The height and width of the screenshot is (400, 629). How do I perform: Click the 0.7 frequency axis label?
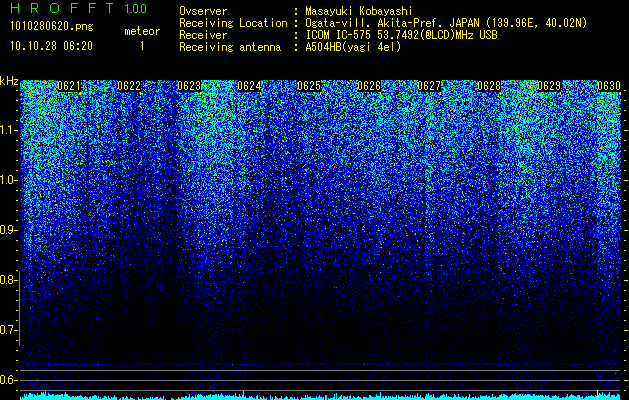point(9,330)
